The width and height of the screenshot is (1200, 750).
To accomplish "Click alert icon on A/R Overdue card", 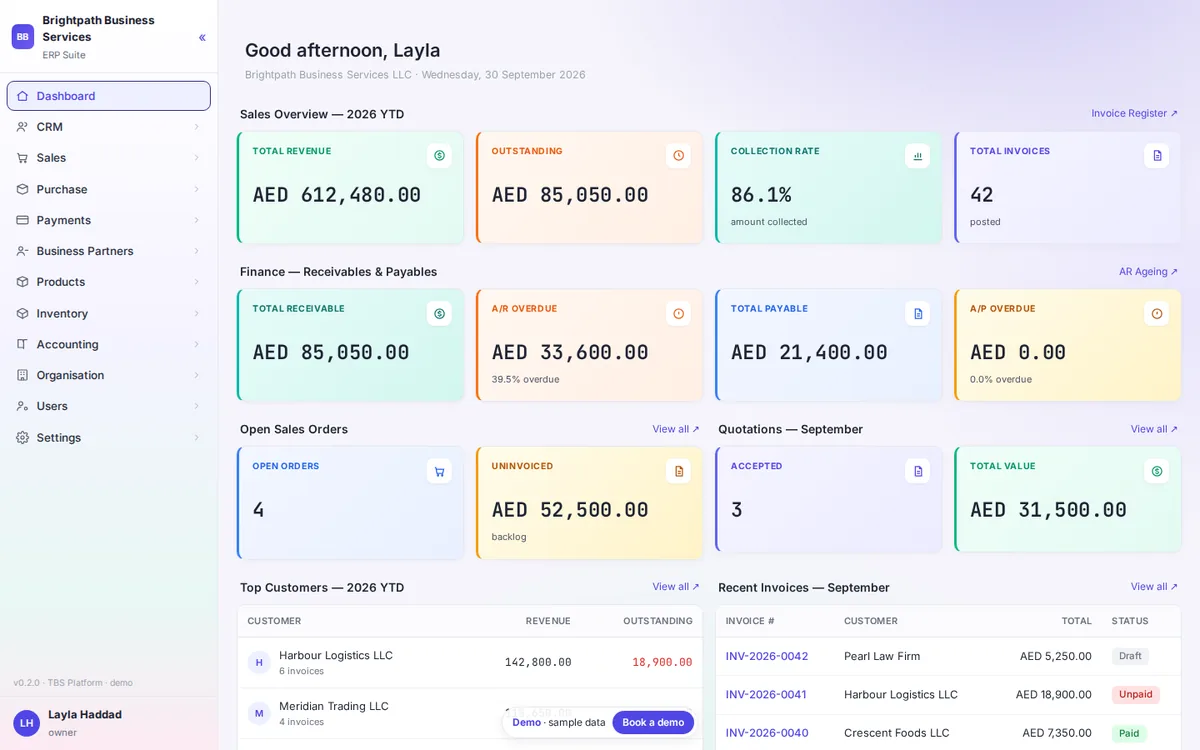I will [678, 314].
